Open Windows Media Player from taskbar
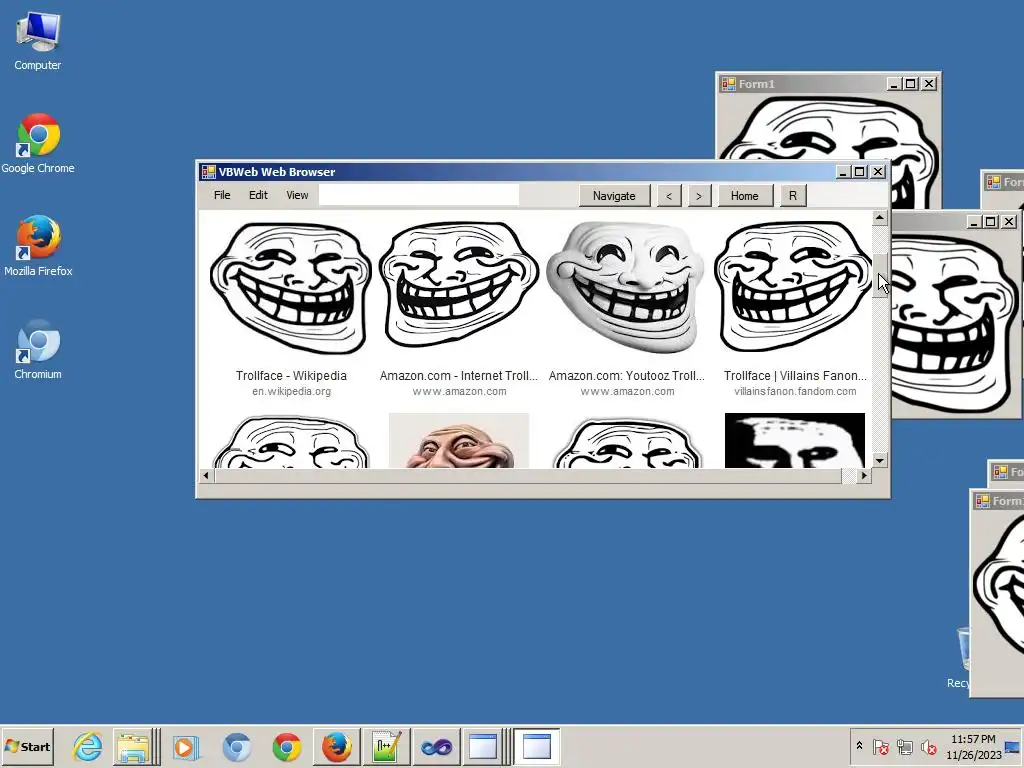Screen dimensions: 1024x768 click(186, 746)
